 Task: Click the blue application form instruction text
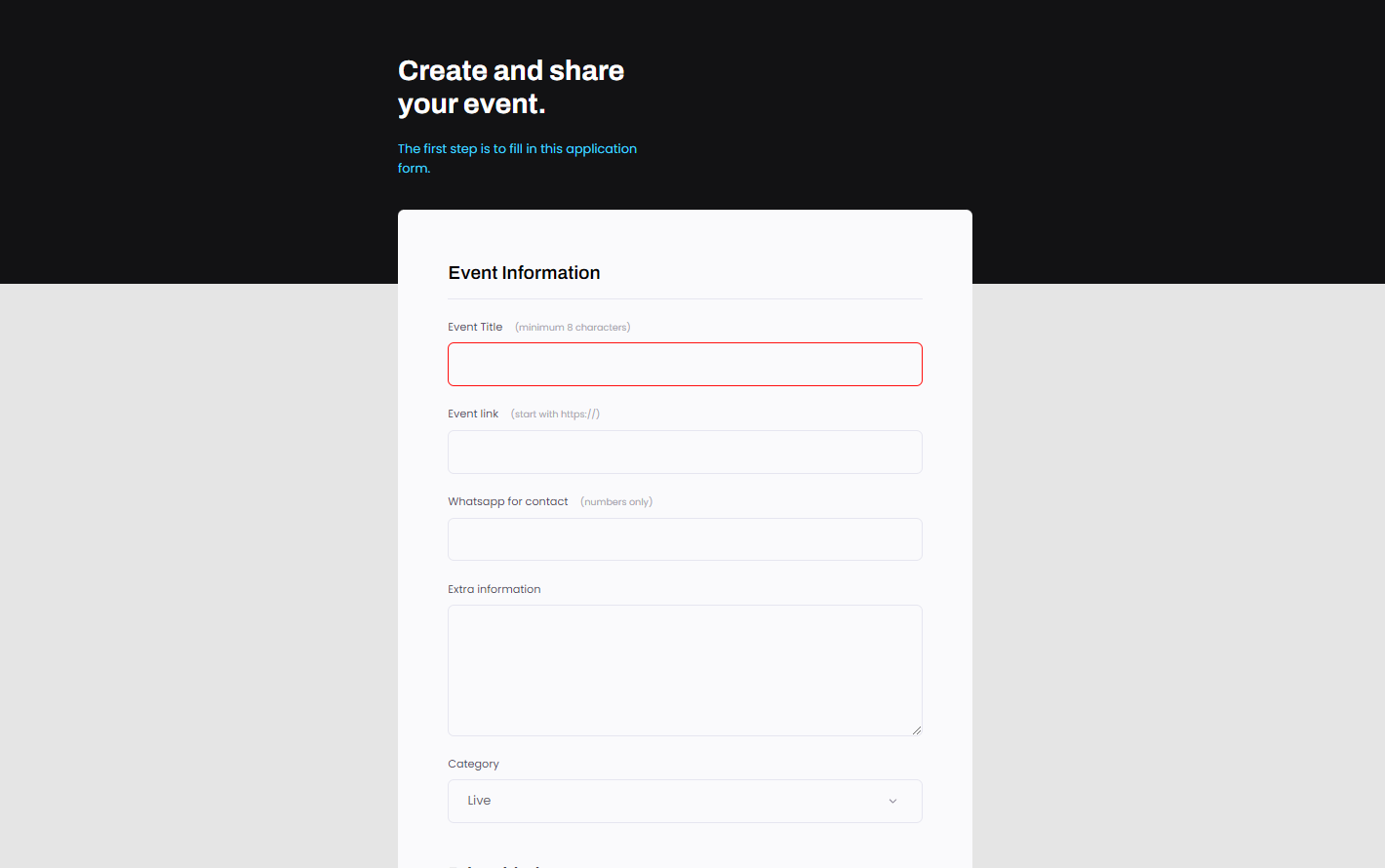(x=517, y=158)
